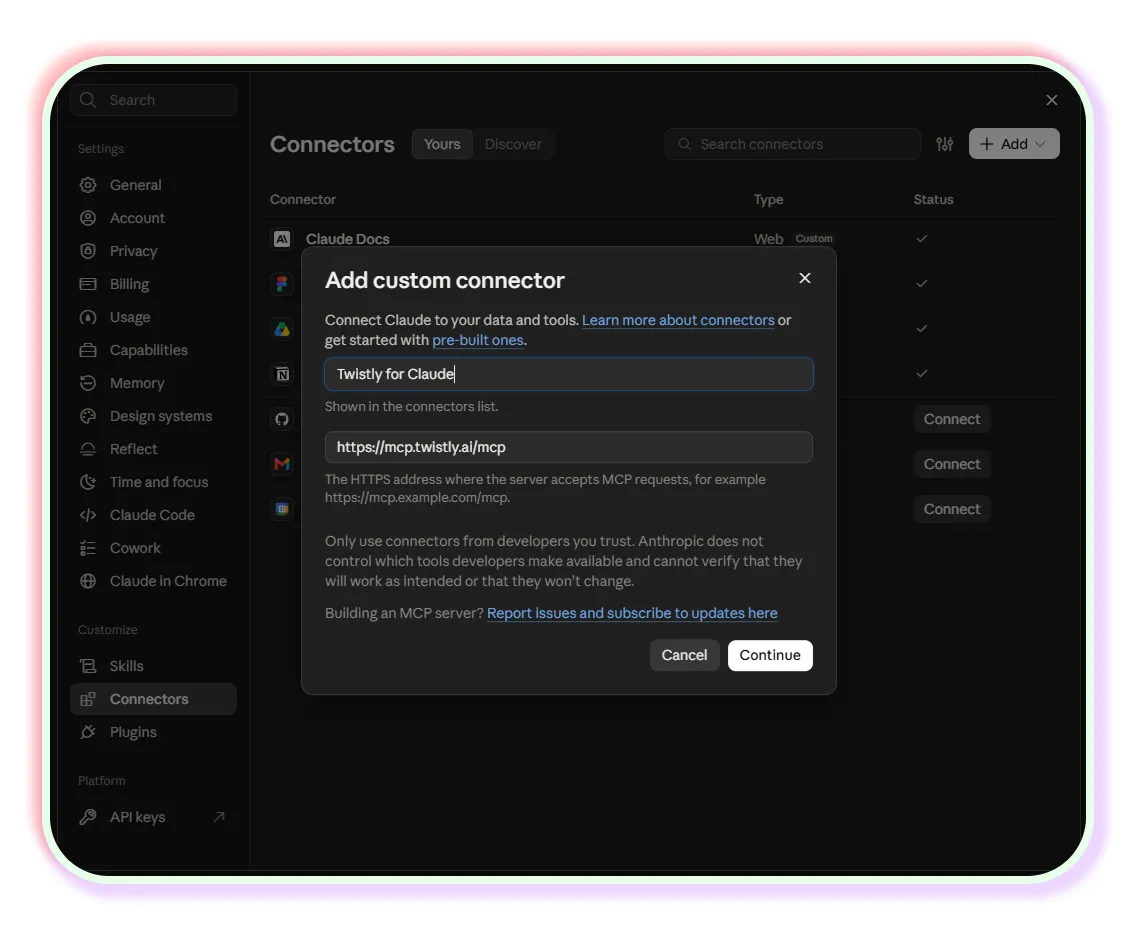Click the Usage gauge icon
This screenshot has width=1136, height=940.
click(88, 317)
